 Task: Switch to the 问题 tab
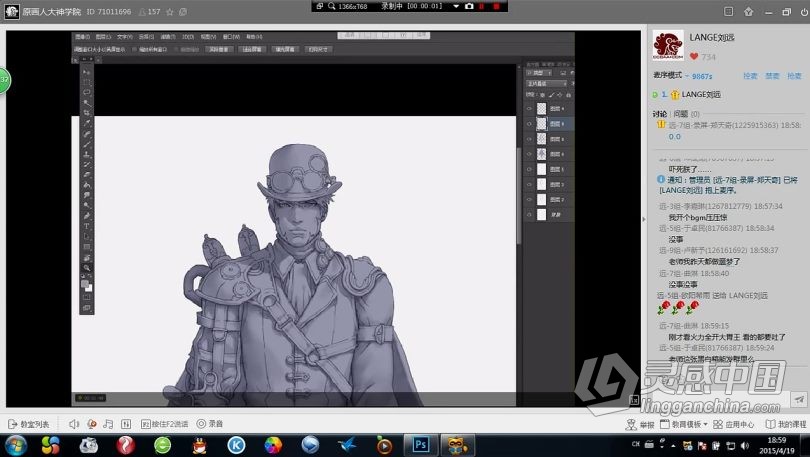click(680, 114)
